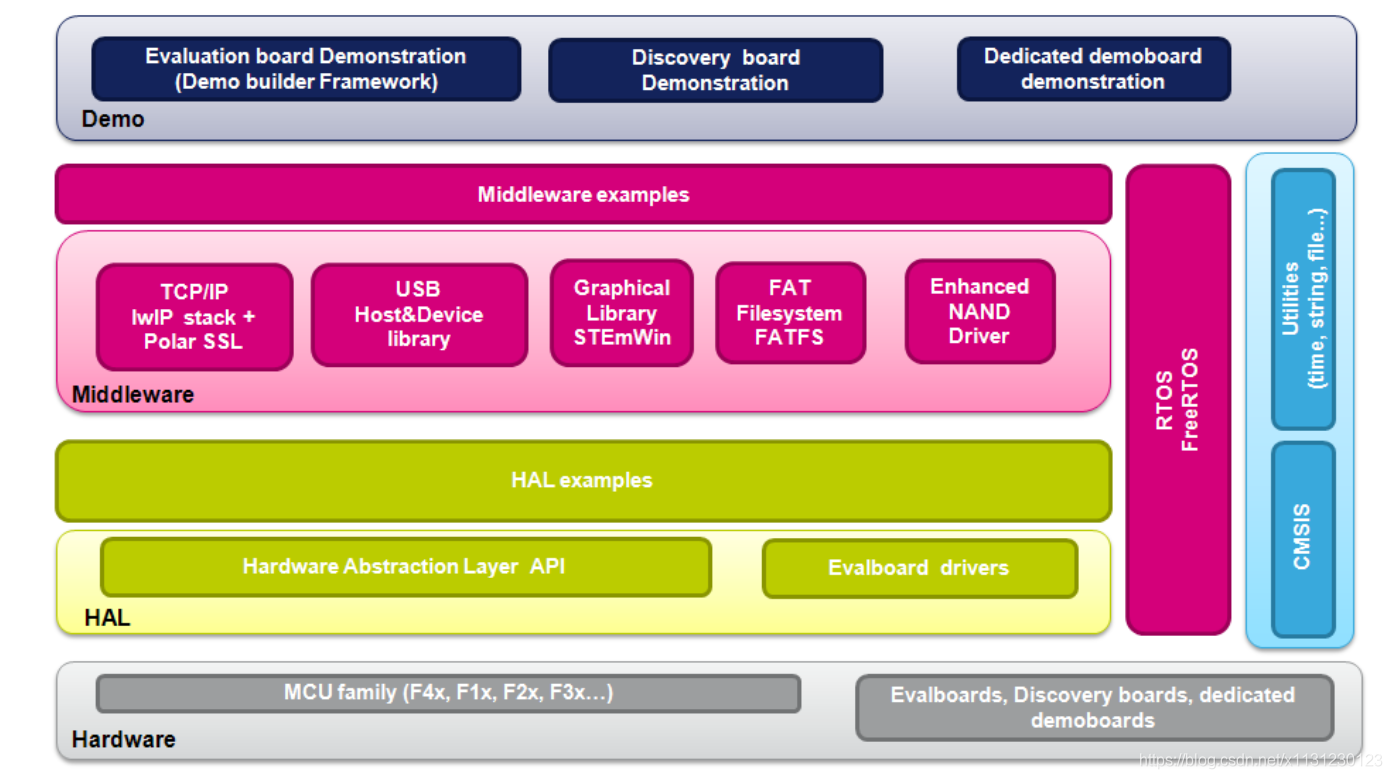Open the blog.csdn.net watermark link
This screenshot has width=1392, height=779.
tap(1261, 761)
